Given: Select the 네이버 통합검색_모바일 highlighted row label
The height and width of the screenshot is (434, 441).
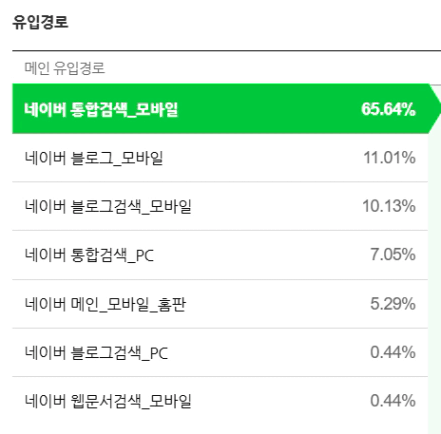Looking at the screenshot, I should (x=101, y=109).
